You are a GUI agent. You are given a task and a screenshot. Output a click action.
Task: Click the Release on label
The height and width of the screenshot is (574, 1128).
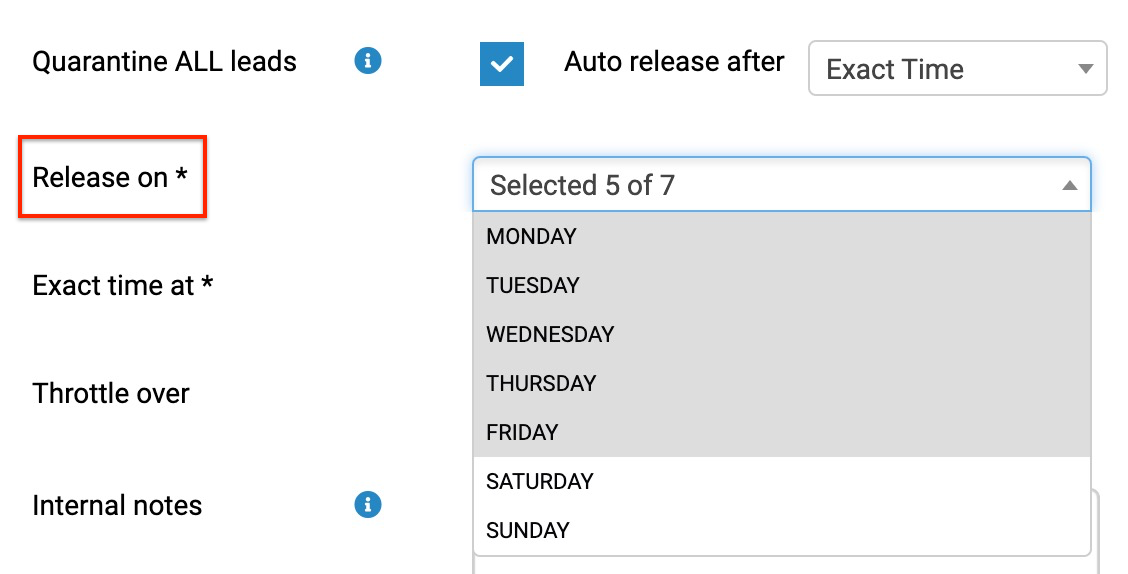pyautogui.click(x=110, y=177)
